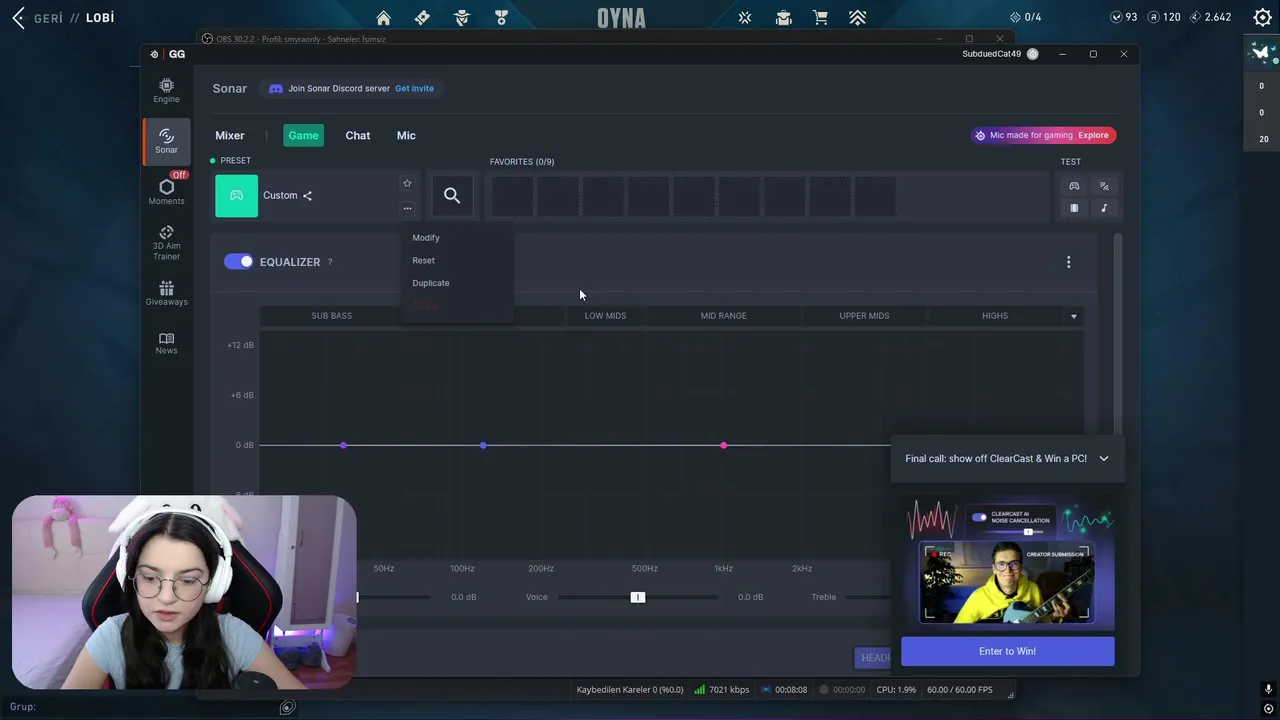Open the preset search magnifier
Screen dimensions: 1280x720
click(452, 196)
